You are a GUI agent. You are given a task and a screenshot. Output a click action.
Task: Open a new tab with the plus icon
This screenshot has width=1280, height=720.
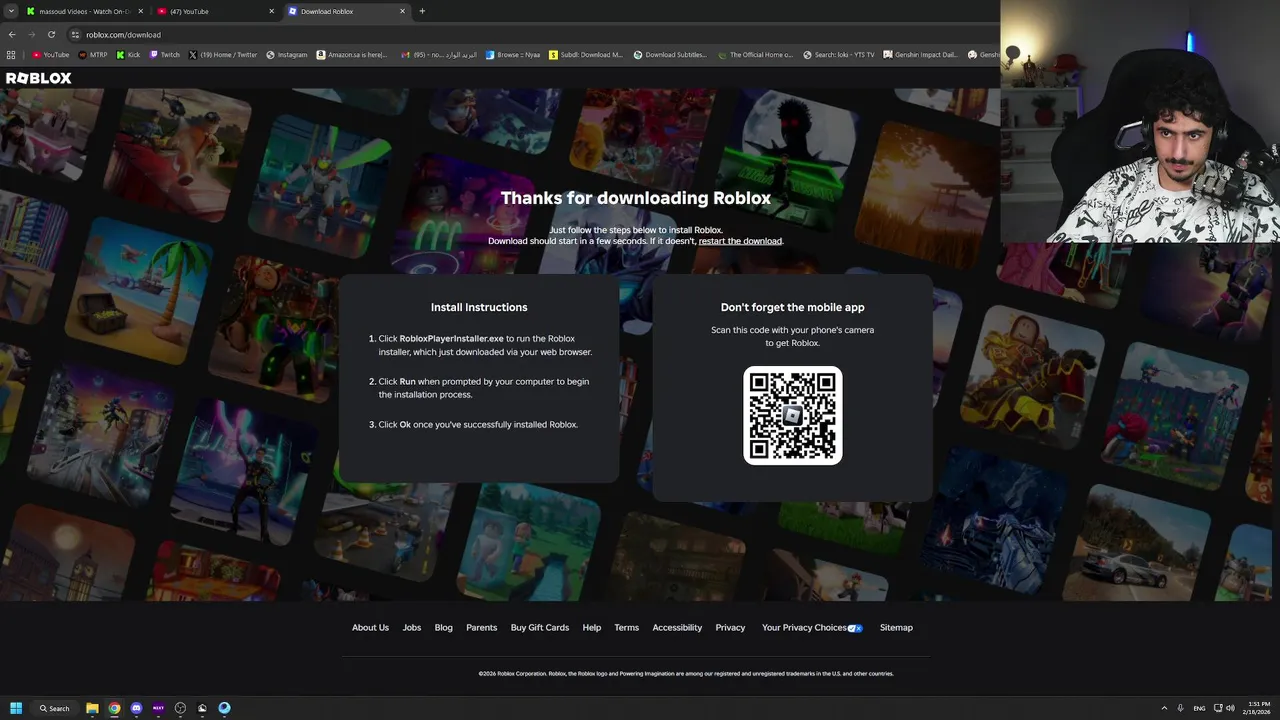(x=422, y=11)
